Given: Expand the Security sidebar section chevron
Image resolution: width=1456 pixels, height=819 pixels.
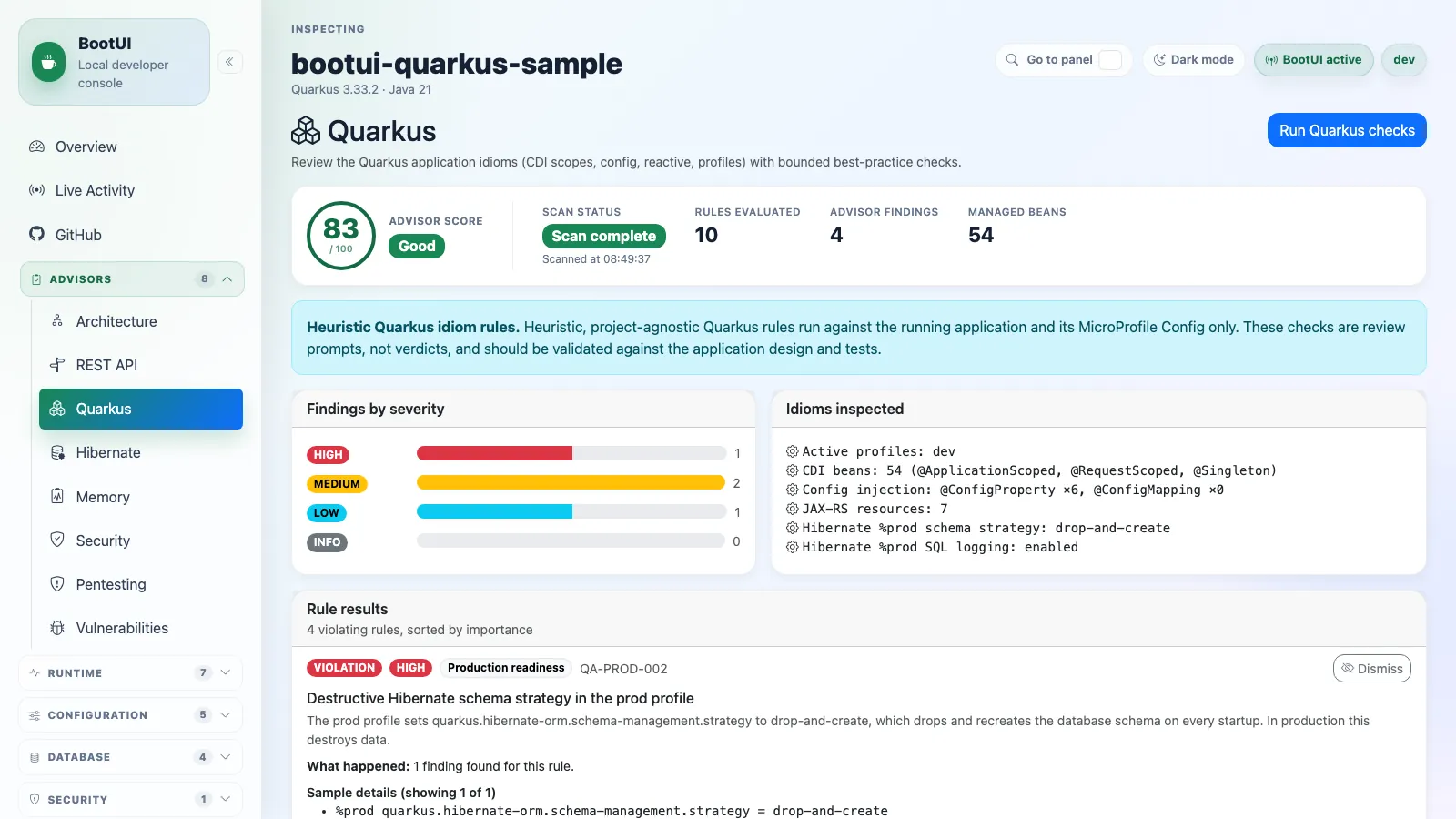Looking at the screenshot, I should click(x=225, y=799).
